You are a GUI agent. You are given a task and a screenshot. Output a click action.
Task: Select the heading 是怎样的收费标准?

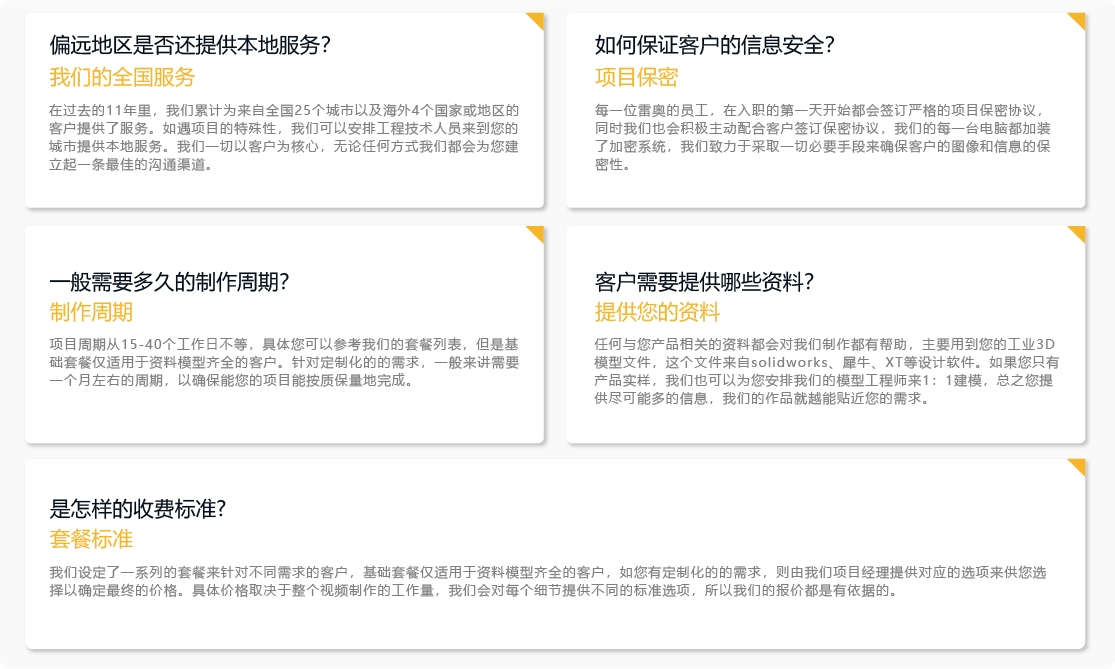(138, 509)
